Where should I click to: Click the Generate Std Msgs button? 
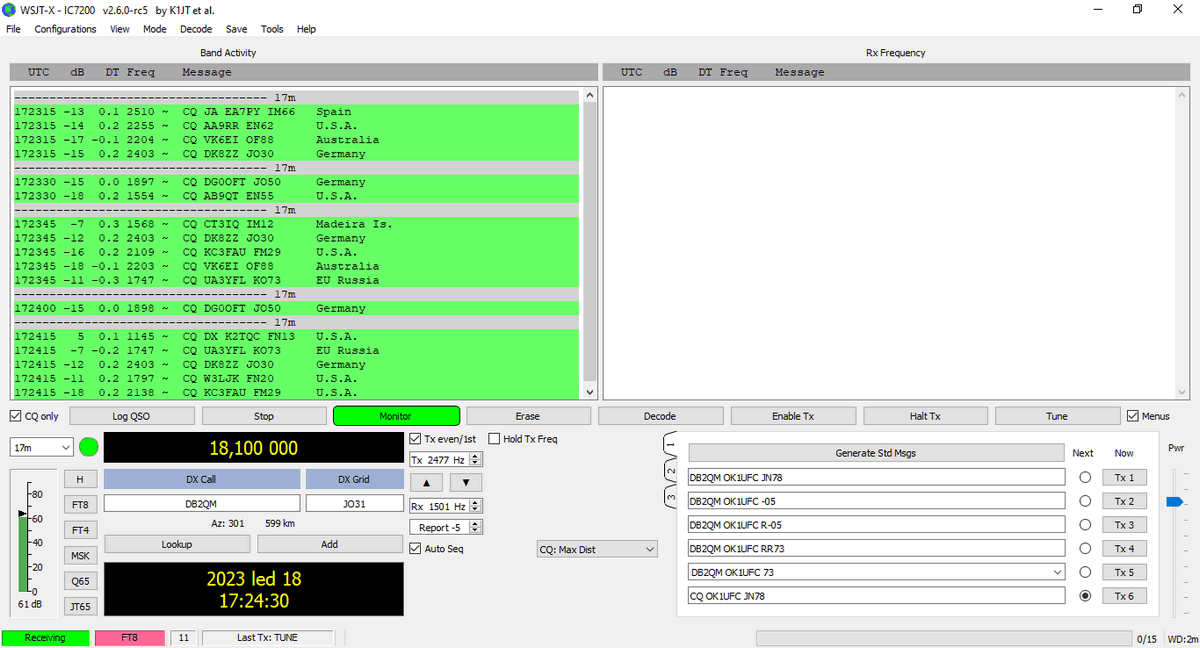pos(875,453)
